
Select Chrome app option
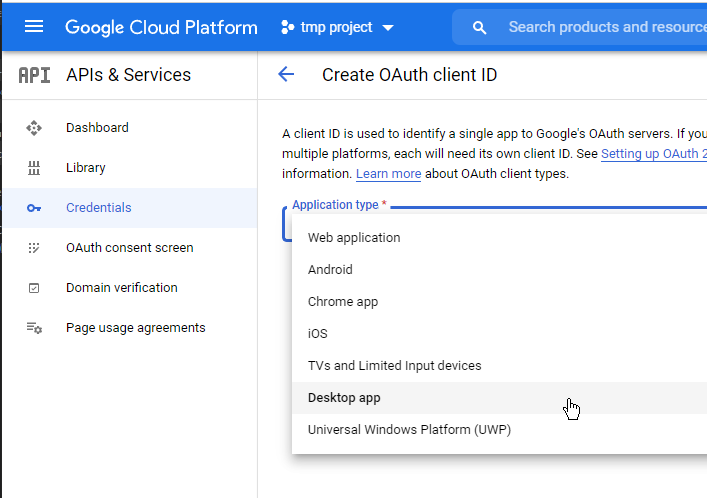[x=343, y=302]
